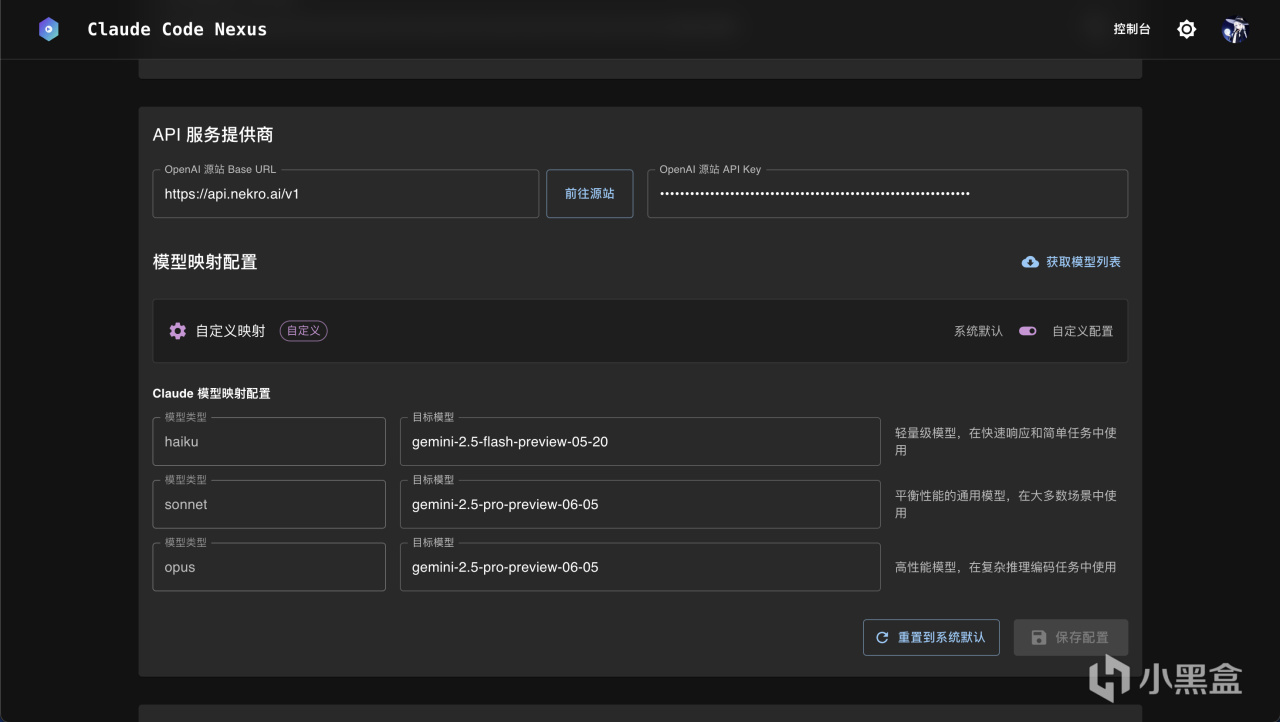Click the 模型映射配置 heading
Screen dimensions: 1280x722
point(205,262)
